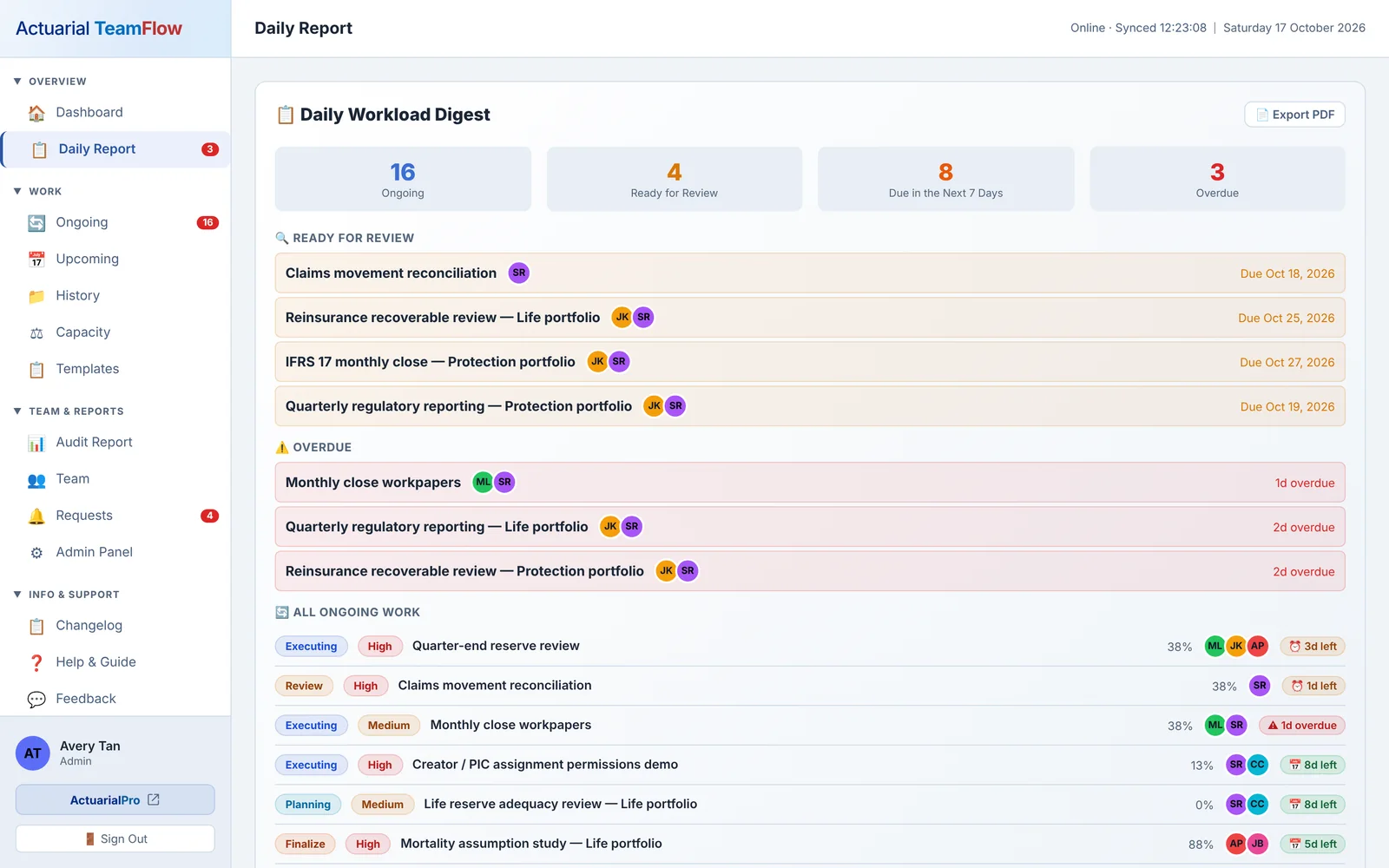1389x868 pixels.
Task: Open the Ongoing refresh icon
Action: coord(36,223)
